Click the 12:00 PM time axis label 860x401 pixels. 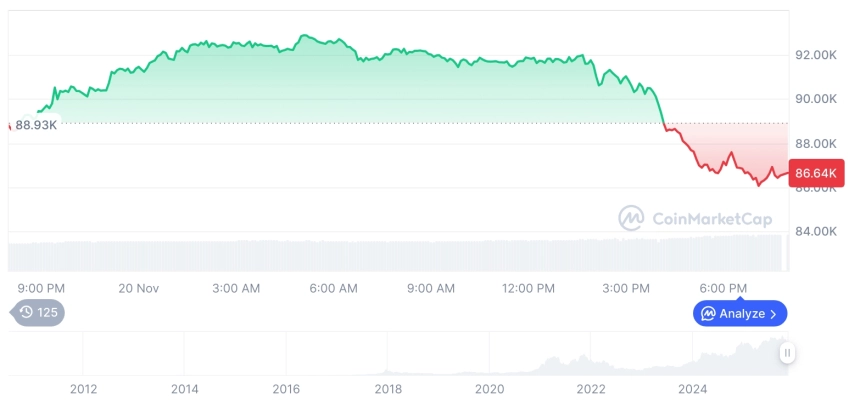tap(528, 289)
